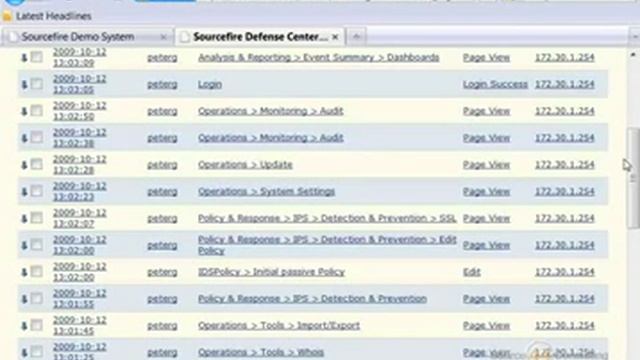Click Page View in the Dashboards row
This screenshot has width=640, height=360.
(486, 58)
